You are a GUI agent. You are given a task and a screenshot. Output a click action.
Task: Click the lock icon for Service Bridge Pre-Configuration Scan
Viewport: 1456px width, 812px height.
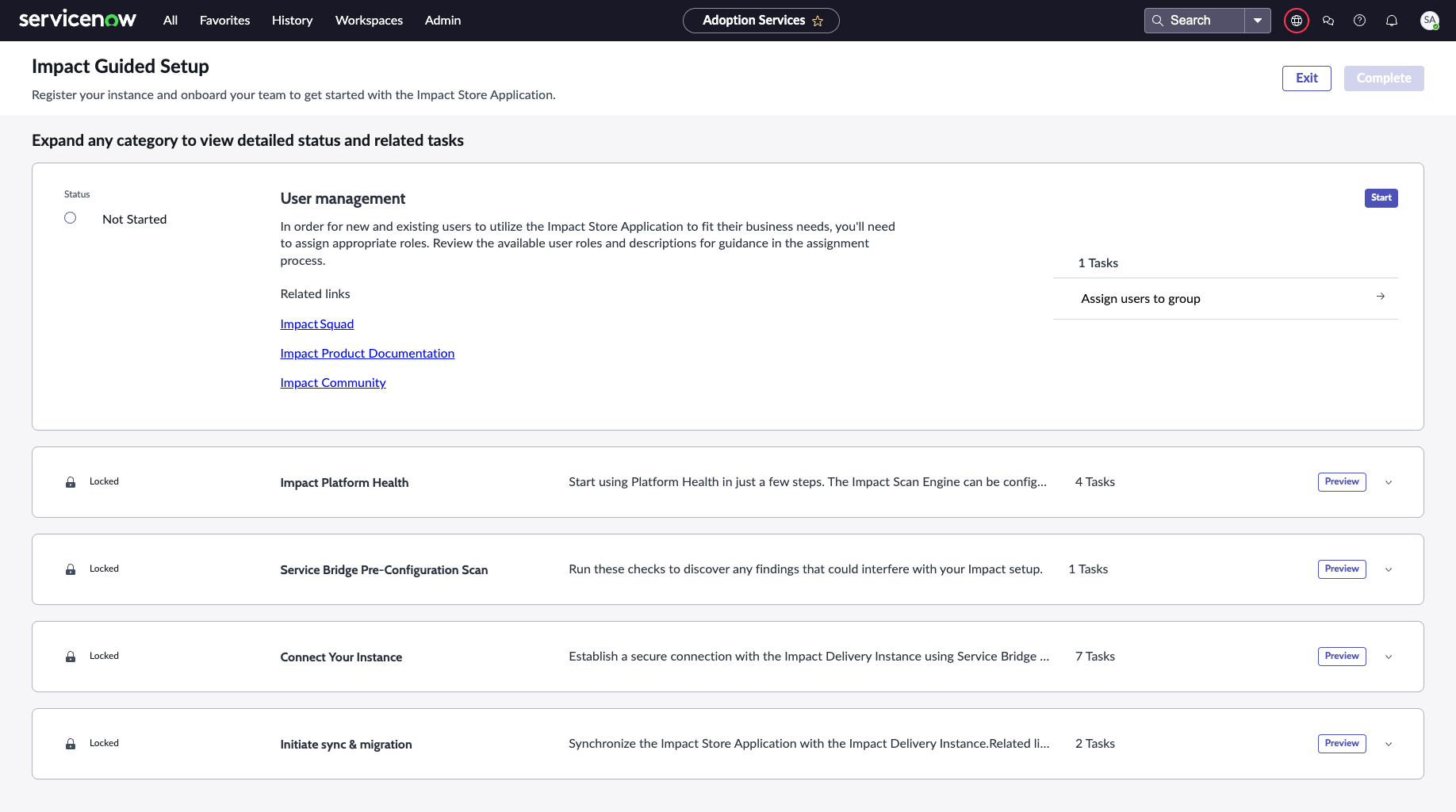71,569
